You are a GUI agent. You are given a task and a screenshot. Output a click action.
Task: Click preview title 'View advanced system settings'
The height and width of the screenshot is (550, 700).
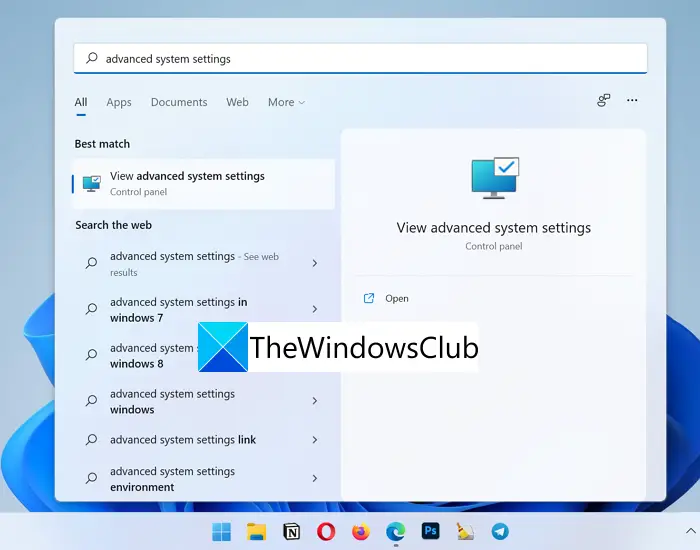493,228
